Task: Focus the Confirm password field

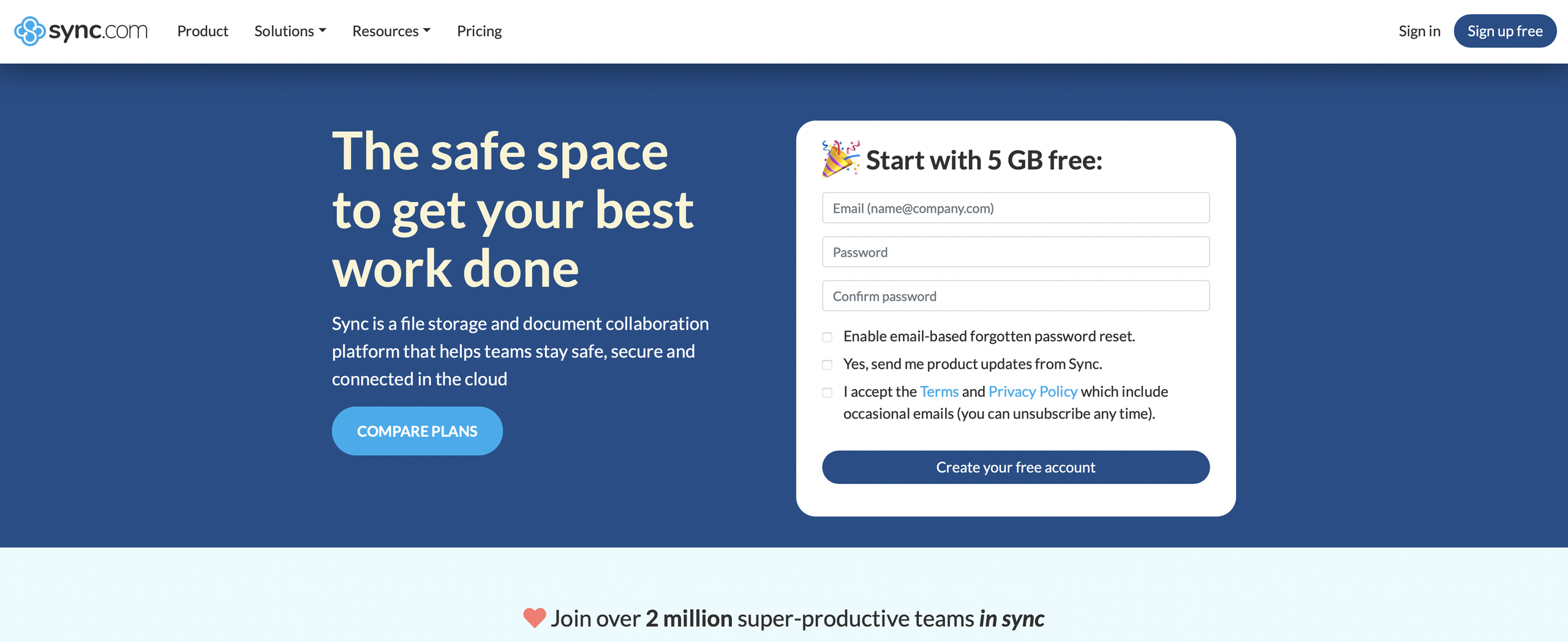Action: tap(1016, 296)
